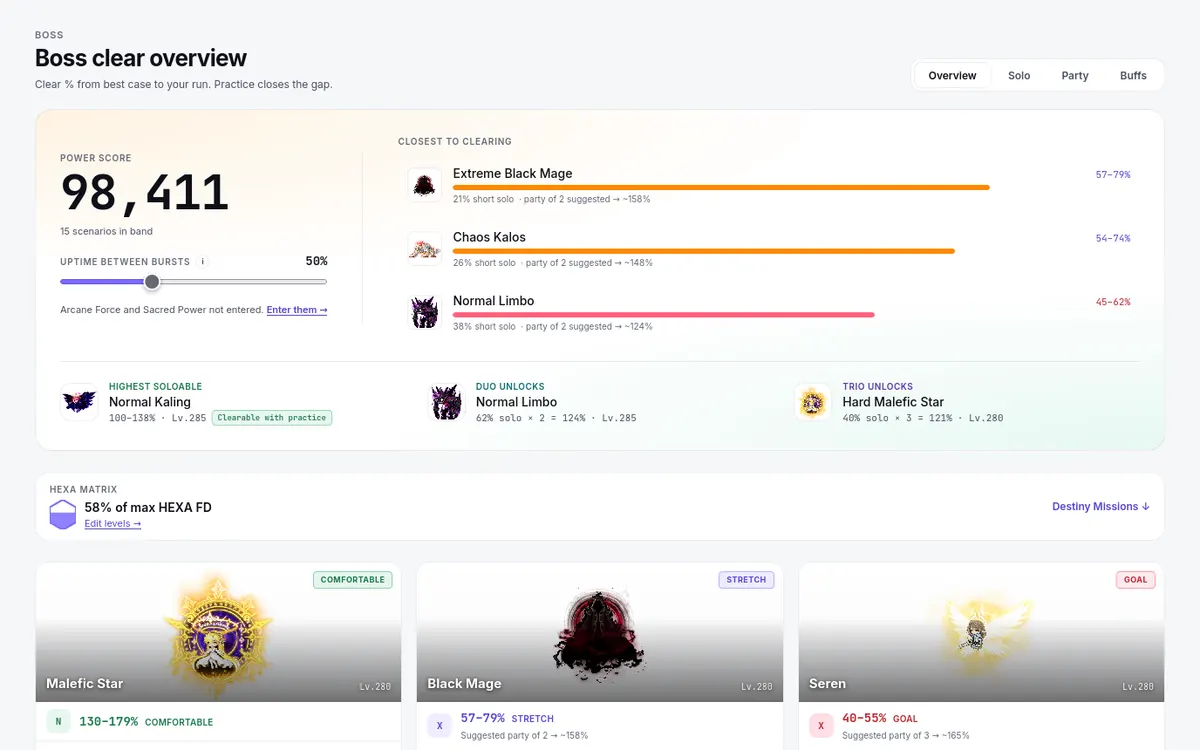Open the Party tab

pyautogui.click(x=1075, y=75)
